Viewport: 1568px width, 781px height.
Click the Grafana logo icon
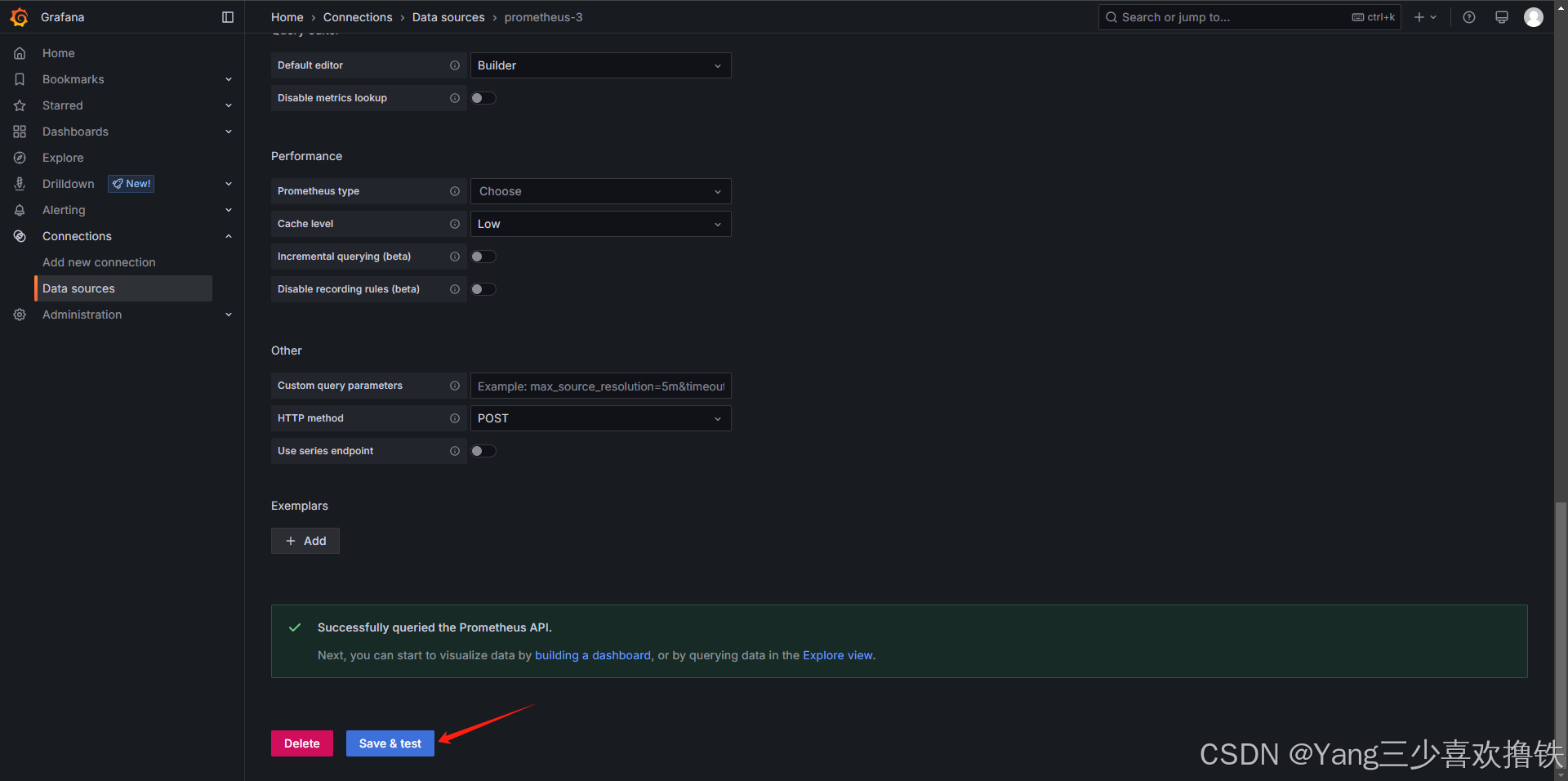pyautogui.click(x=20, y=17)
